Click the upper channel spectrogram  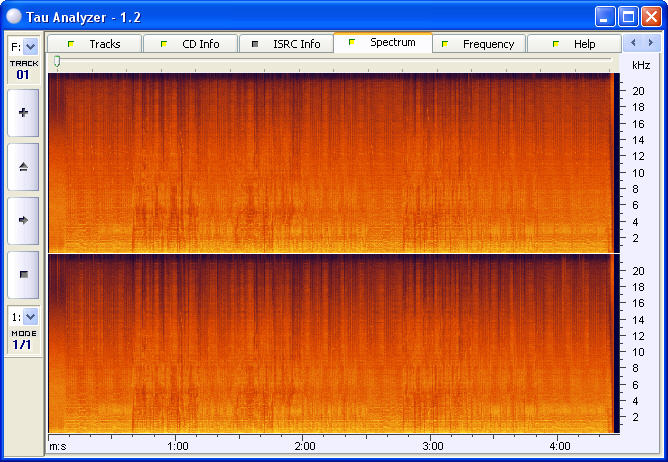330,162
